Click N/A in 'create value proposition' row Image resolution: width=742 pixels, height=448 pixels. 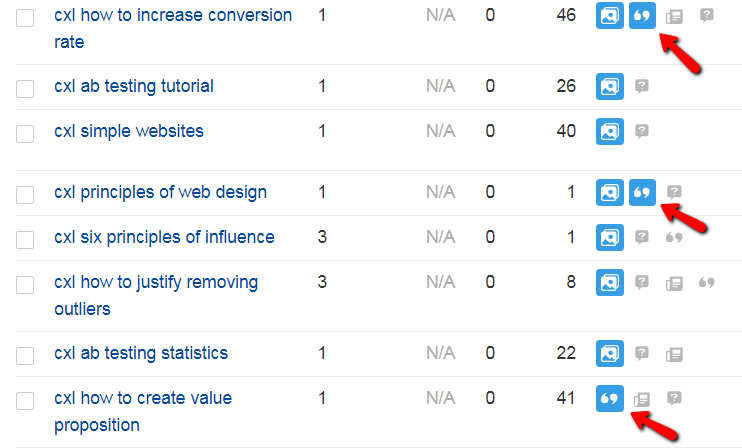[x=441, y=398]
